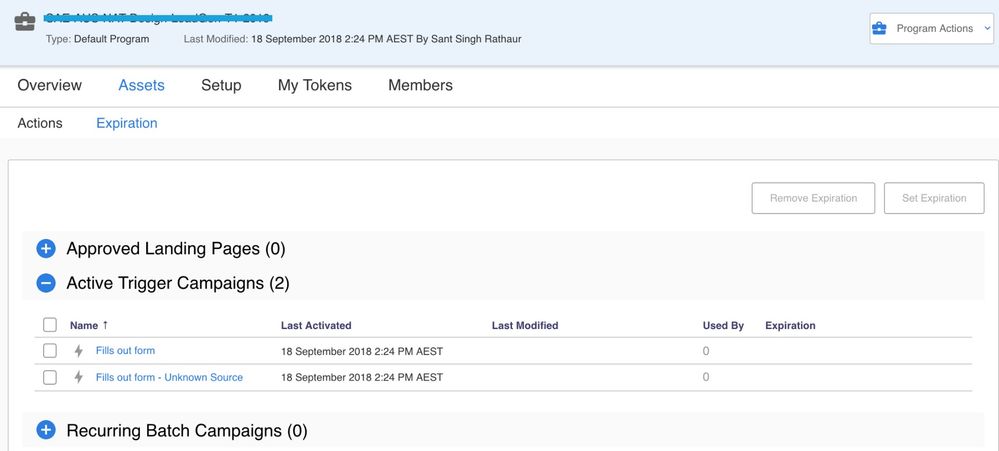
Task: Click lightning icon beside Fills out form
Action: click(79, 351)
